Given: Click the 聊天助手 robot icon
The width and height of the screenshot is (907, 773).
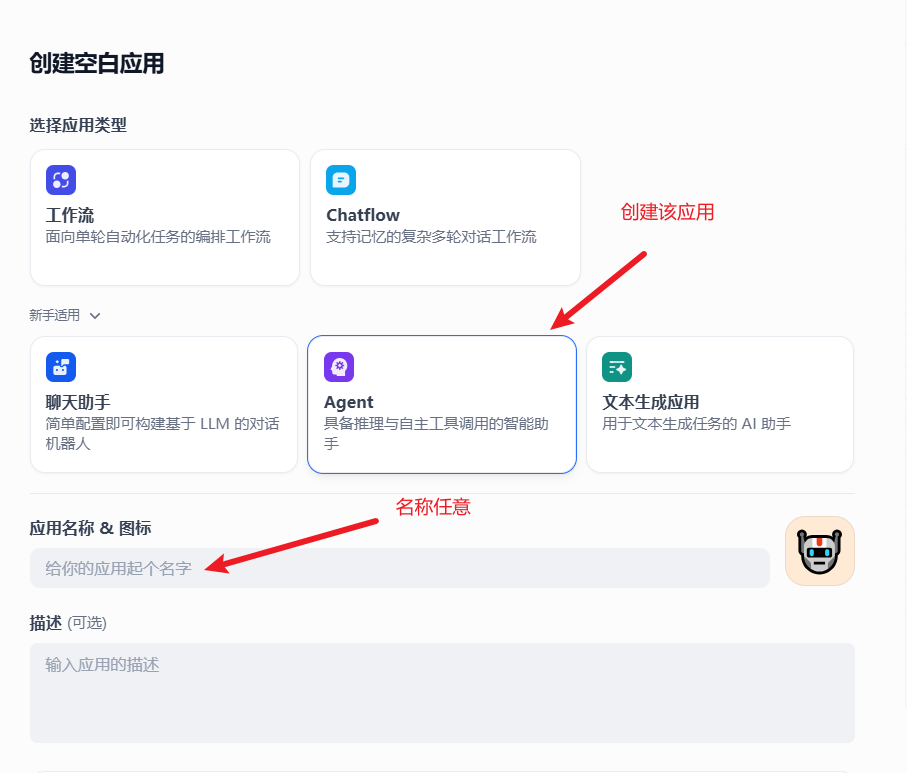Looking at the screenshot, I should (61, 367).
